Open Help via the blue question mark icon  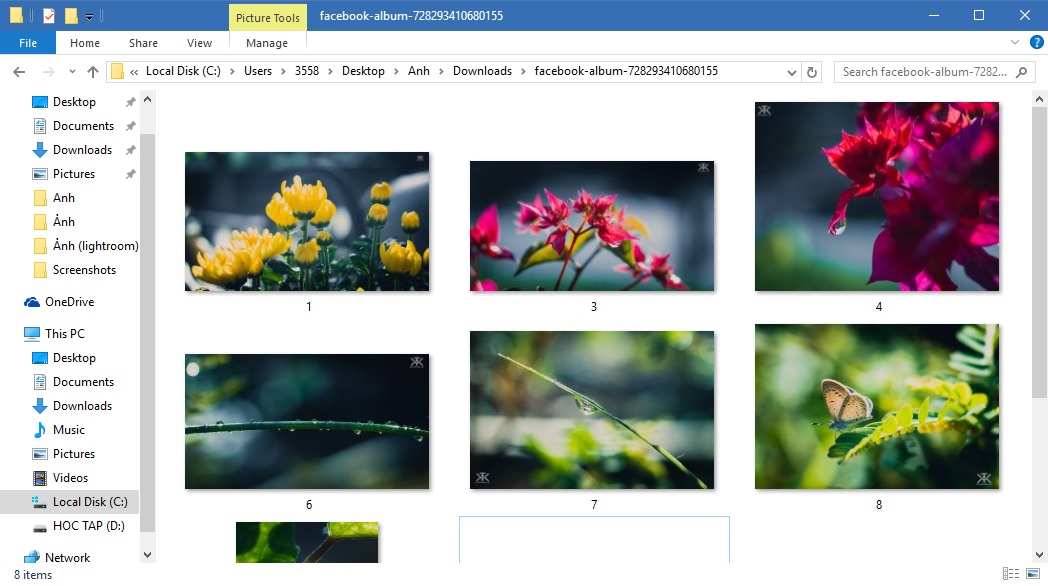pos(1037,42)
